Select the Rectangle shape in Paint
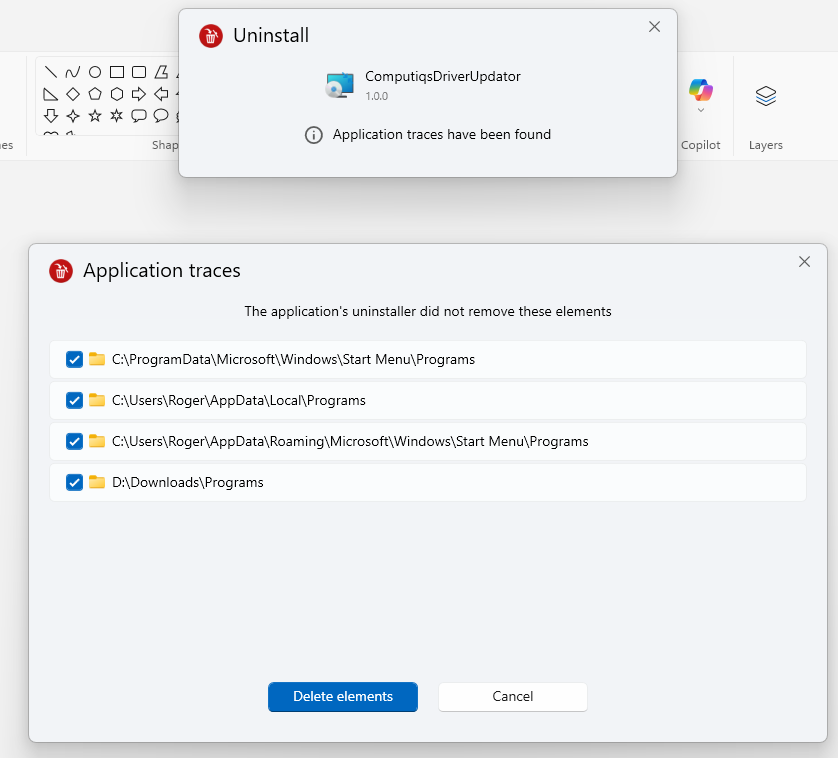Screen dimensions: 838x758 tap(117, 72)
